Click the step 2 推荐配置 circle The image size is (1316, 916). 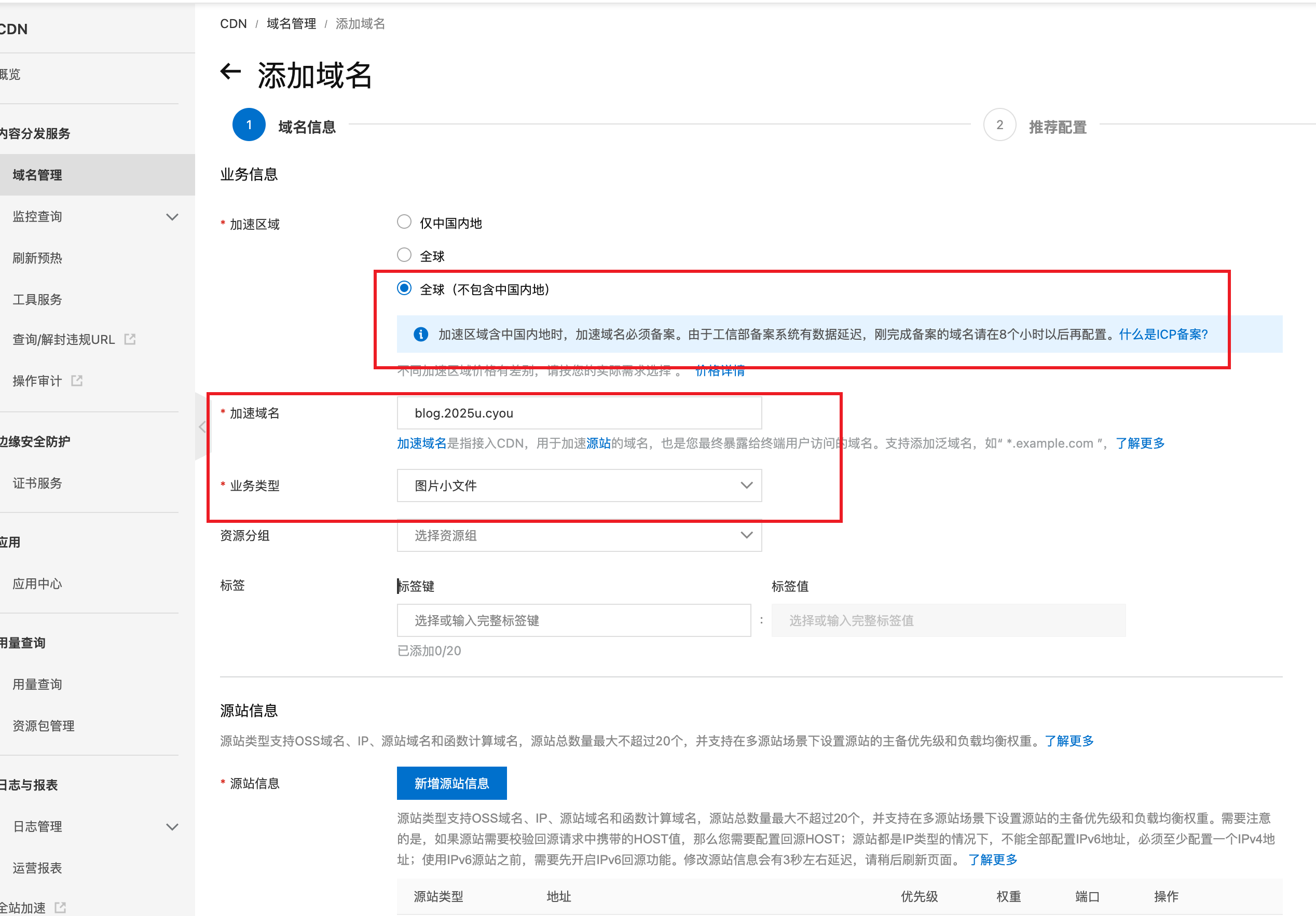(x=999, y=124)
